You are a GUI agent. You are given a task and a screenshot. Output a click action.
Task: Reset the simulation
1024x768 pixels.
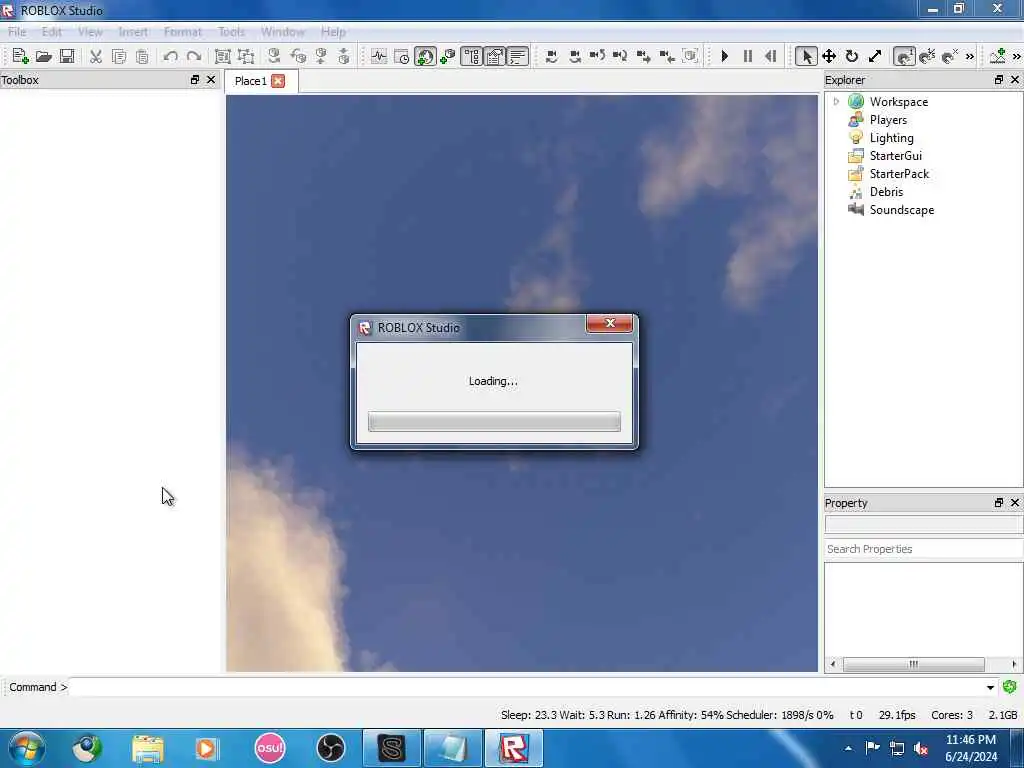click(x=771, y=56)
